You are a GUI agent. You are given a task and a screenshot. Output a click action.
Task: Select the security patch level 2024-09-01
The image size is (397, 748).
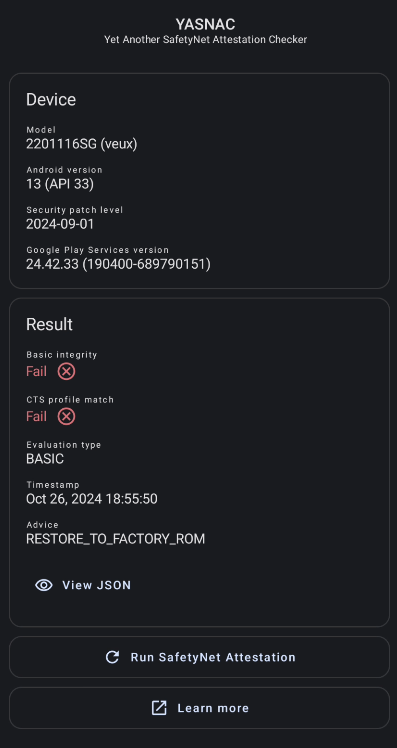(x=60, y=224)
